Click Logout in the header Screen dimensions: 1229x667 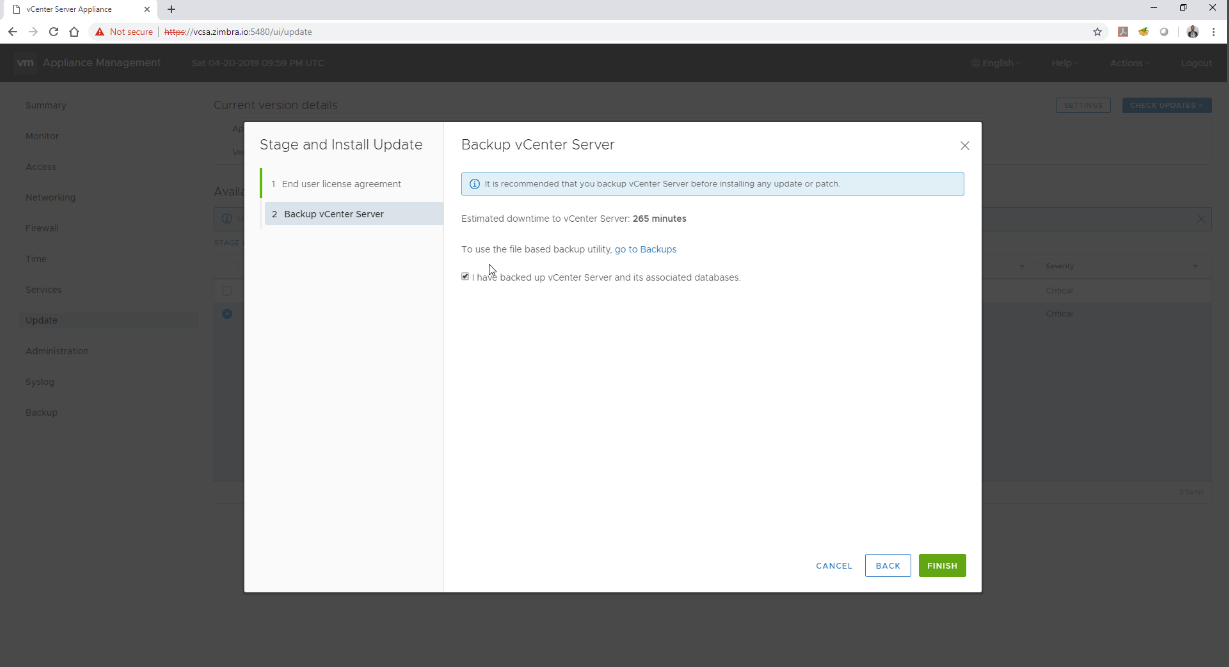coord(1196,63)
